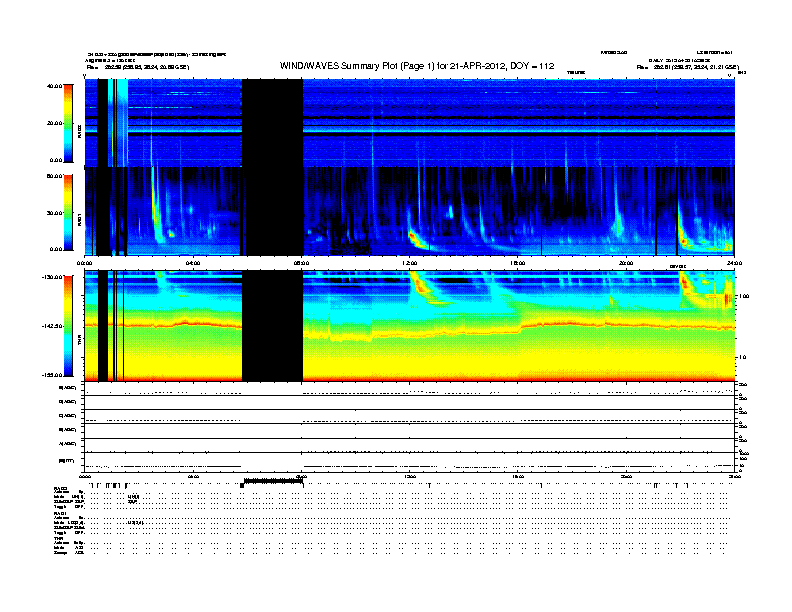
Task: Click the WIND/WAVES Summary Plot title
Action: point(417,66)
